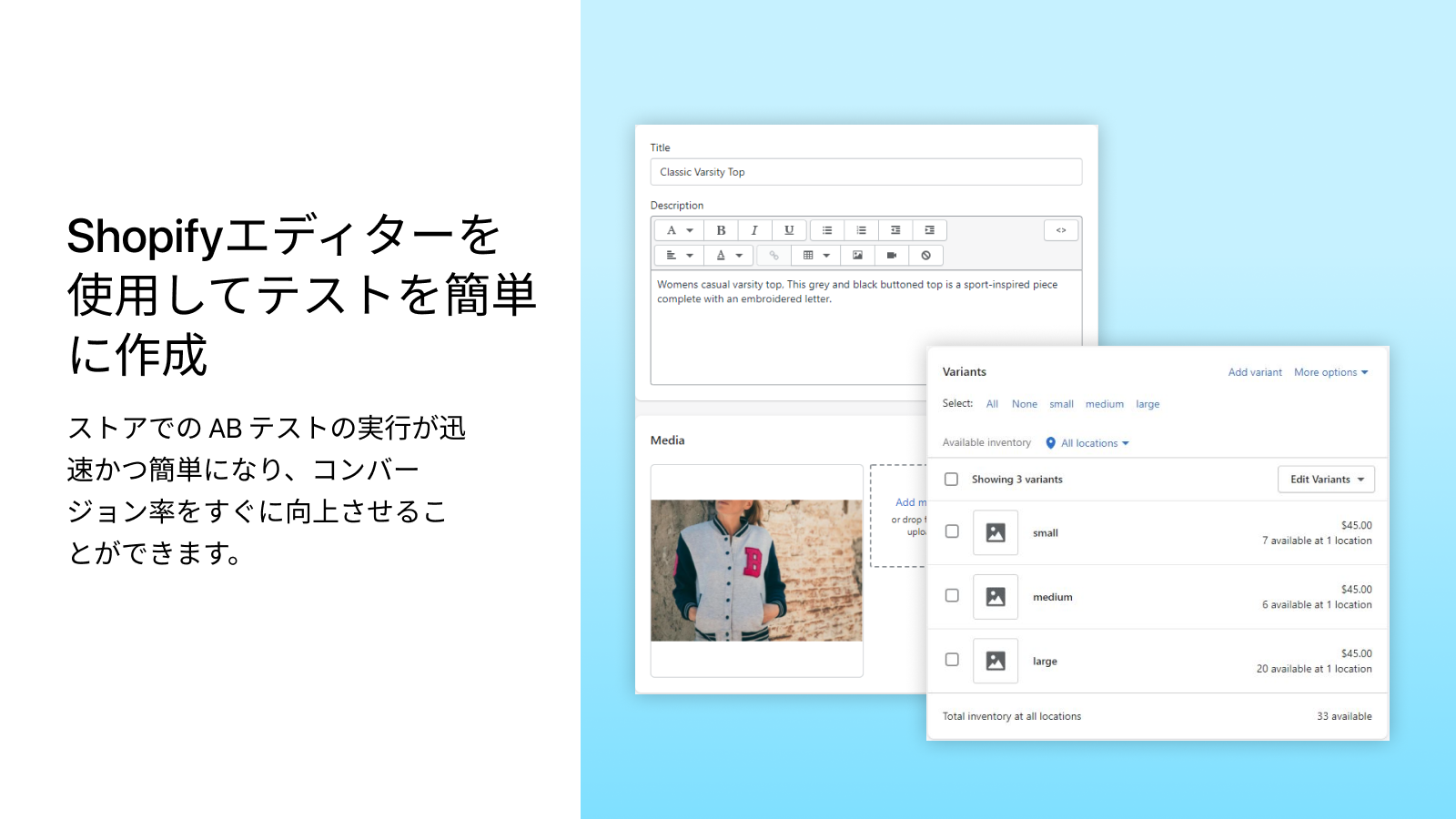1456x819 pixels.
Task: Click the Media section heading
Action: [x=668, y=440]
